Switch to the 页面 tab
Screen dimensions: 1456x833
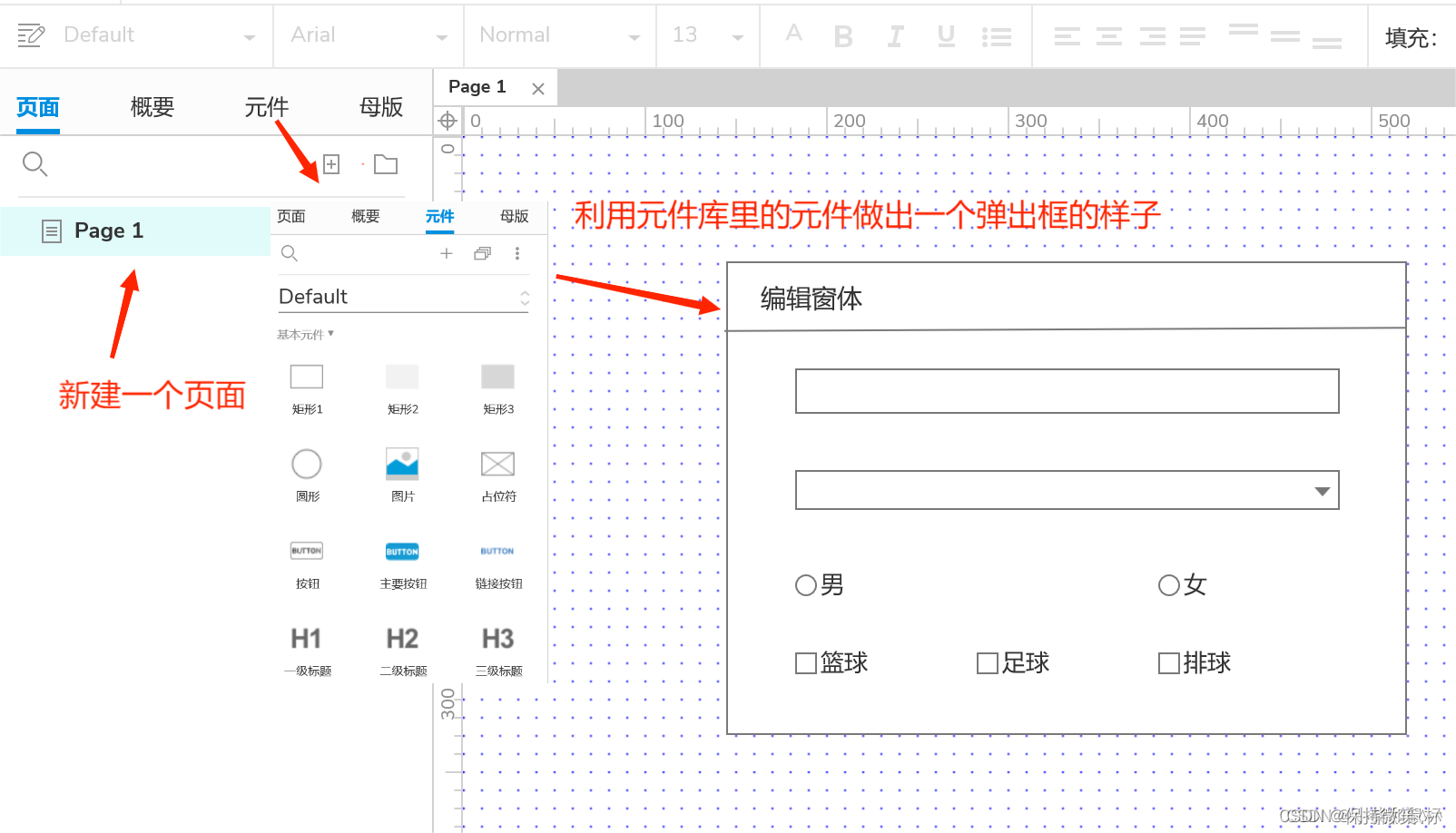coord(38,107)
